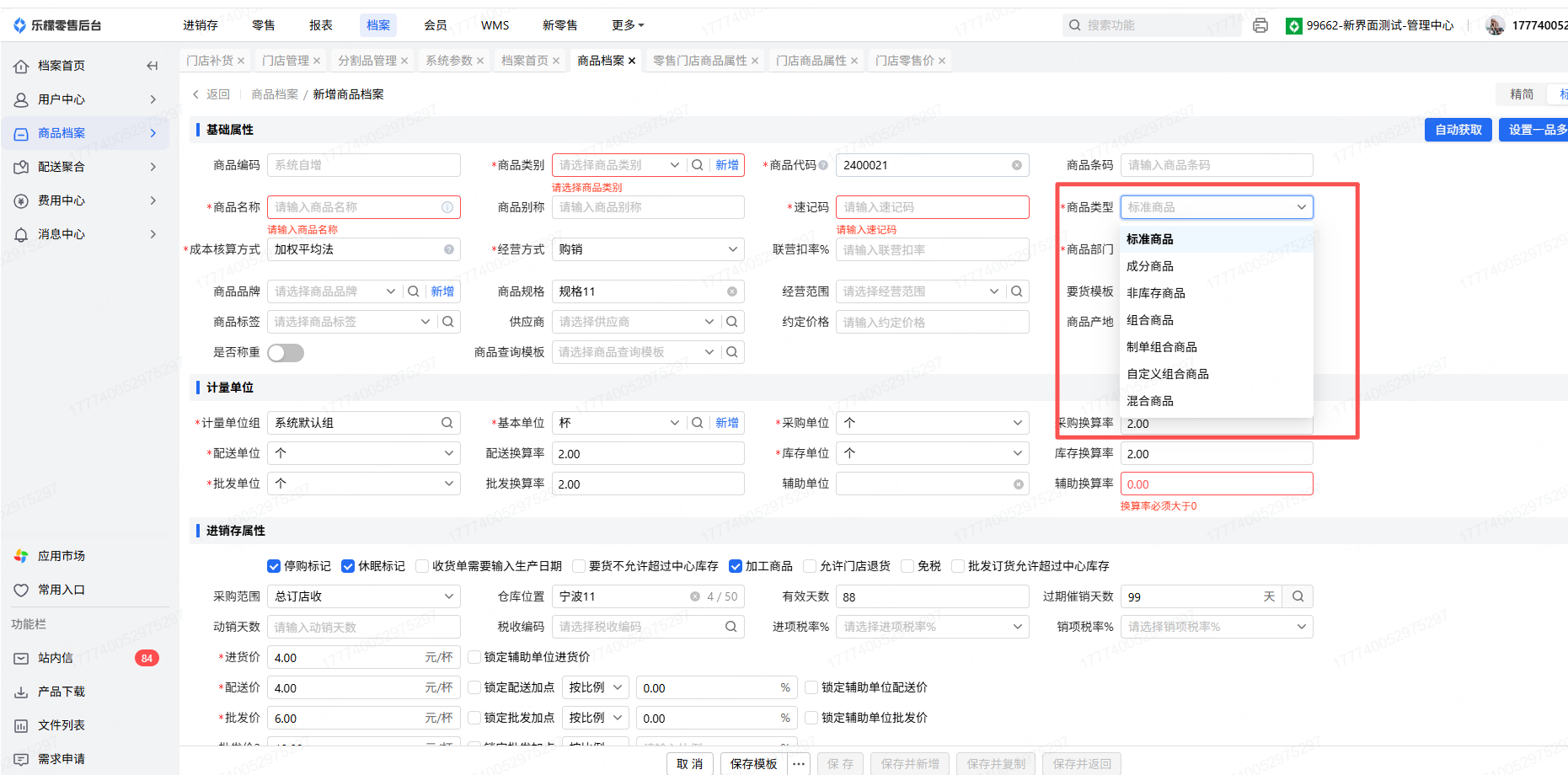Viewport: 1568px width, 775px height.
Task: Click search icon in 计量单位组 field
Action: click(x=447, y=423)
